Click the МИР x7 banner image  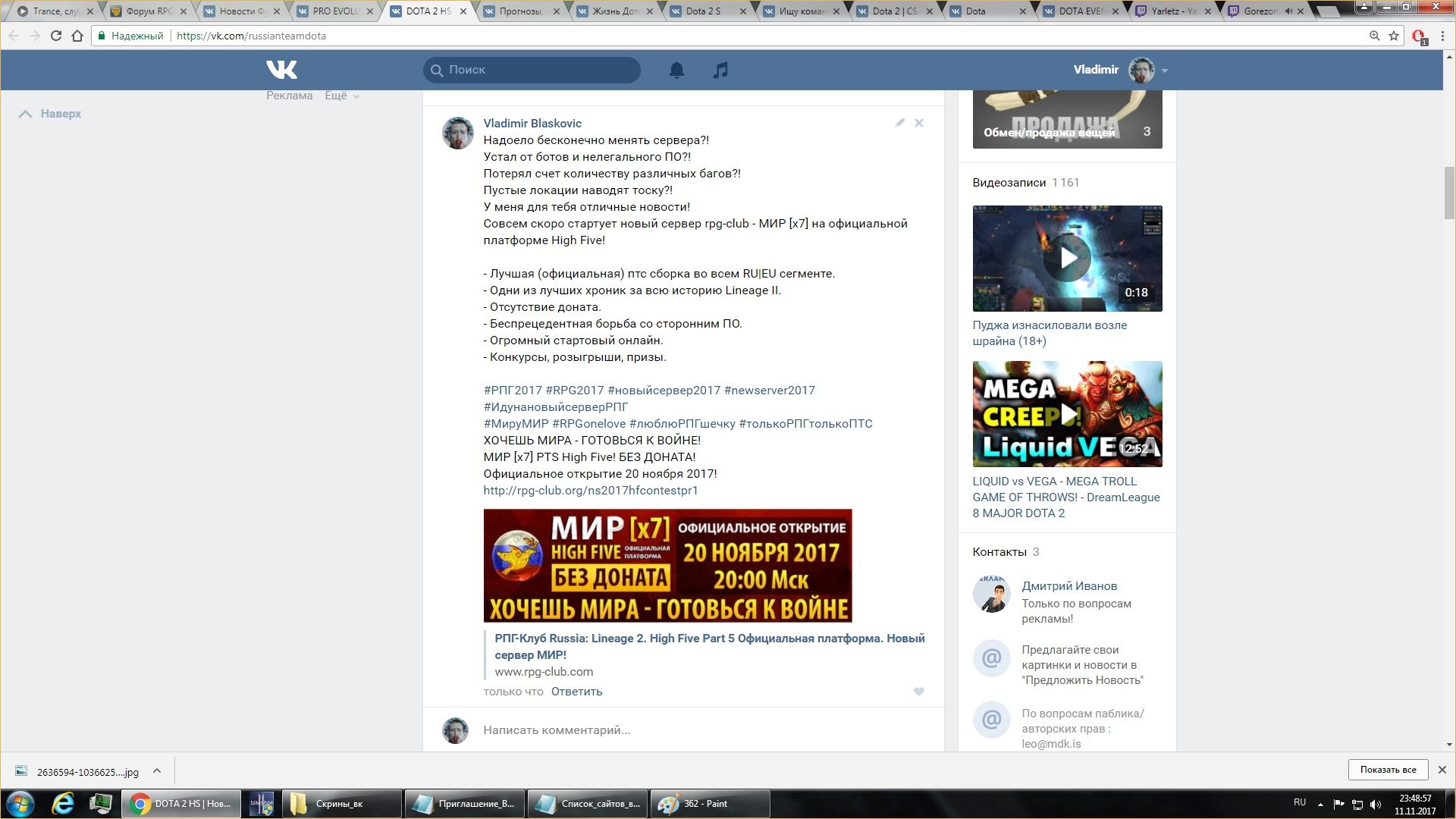tap(667, 566)
